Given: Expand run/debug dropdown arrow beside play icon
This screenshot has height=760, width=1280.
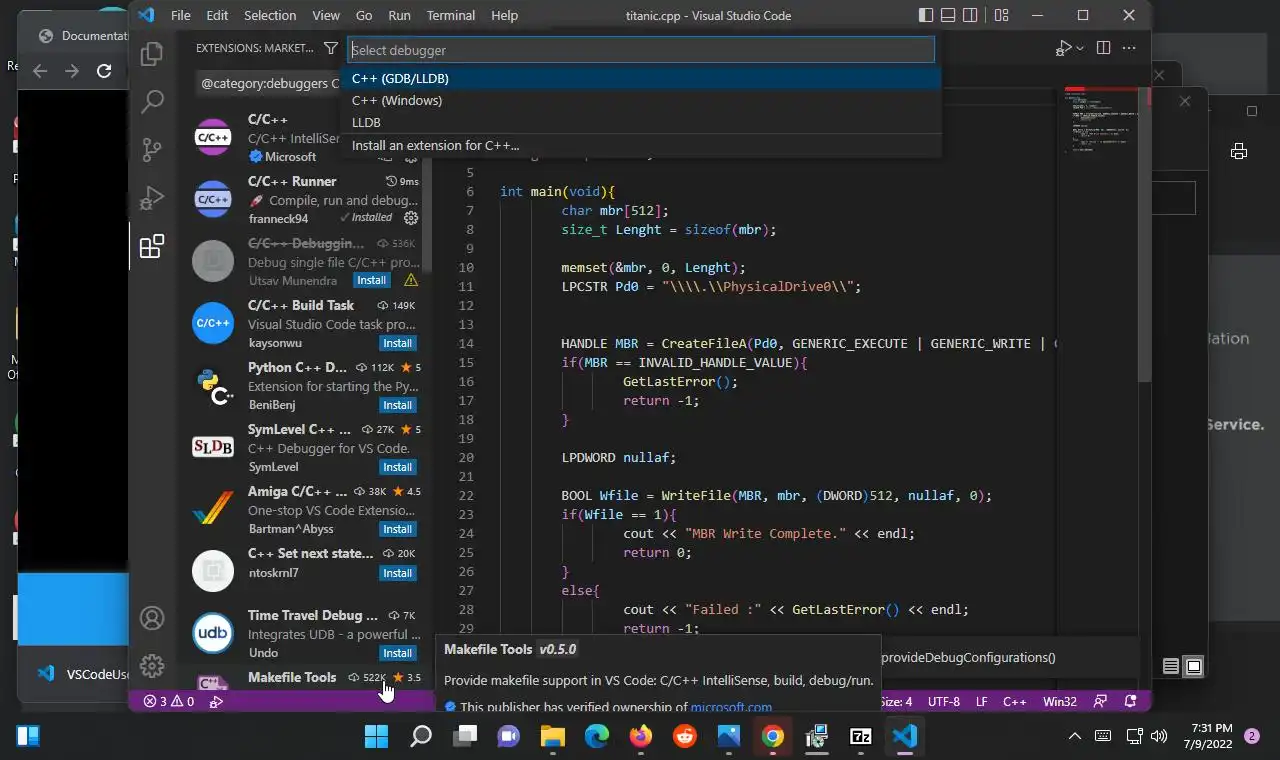Looking at the screenshot, I should (1080, 48).
